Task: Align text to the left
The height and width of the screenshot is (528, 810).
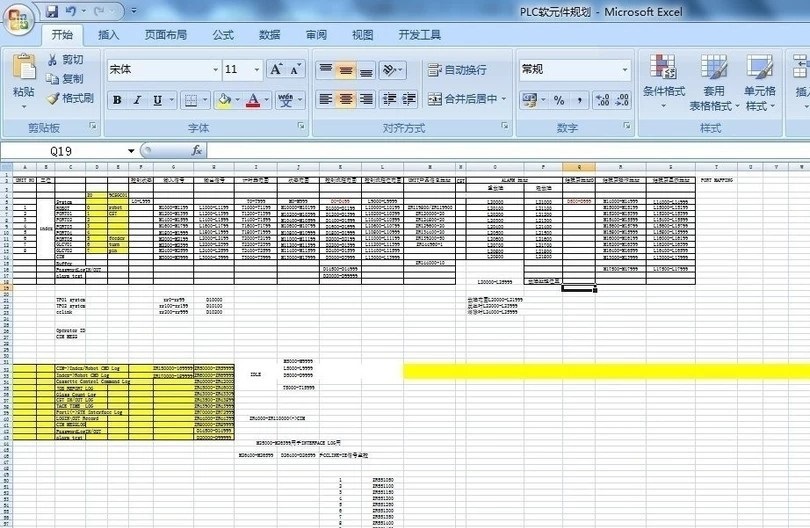Action: [x=325, y=99]
